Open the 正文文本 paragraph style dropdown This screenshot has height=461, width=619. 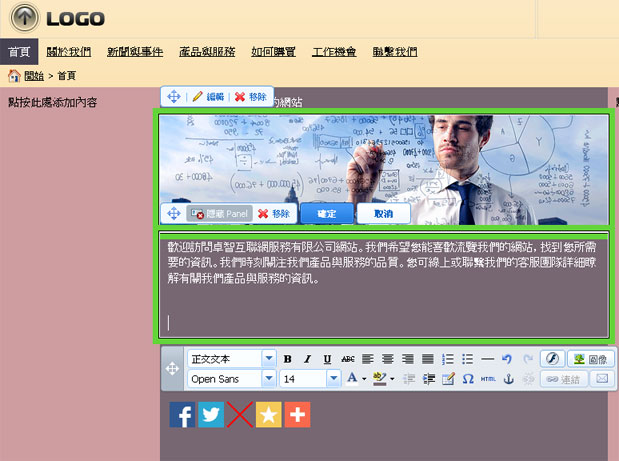(x=268, y=358)
